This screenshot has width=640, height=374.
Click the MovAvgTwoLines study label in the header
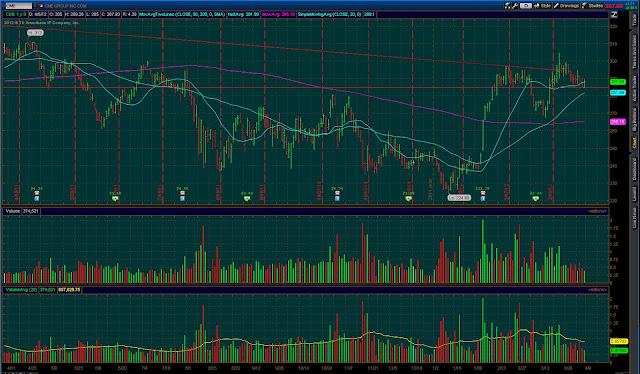[182, 14]
